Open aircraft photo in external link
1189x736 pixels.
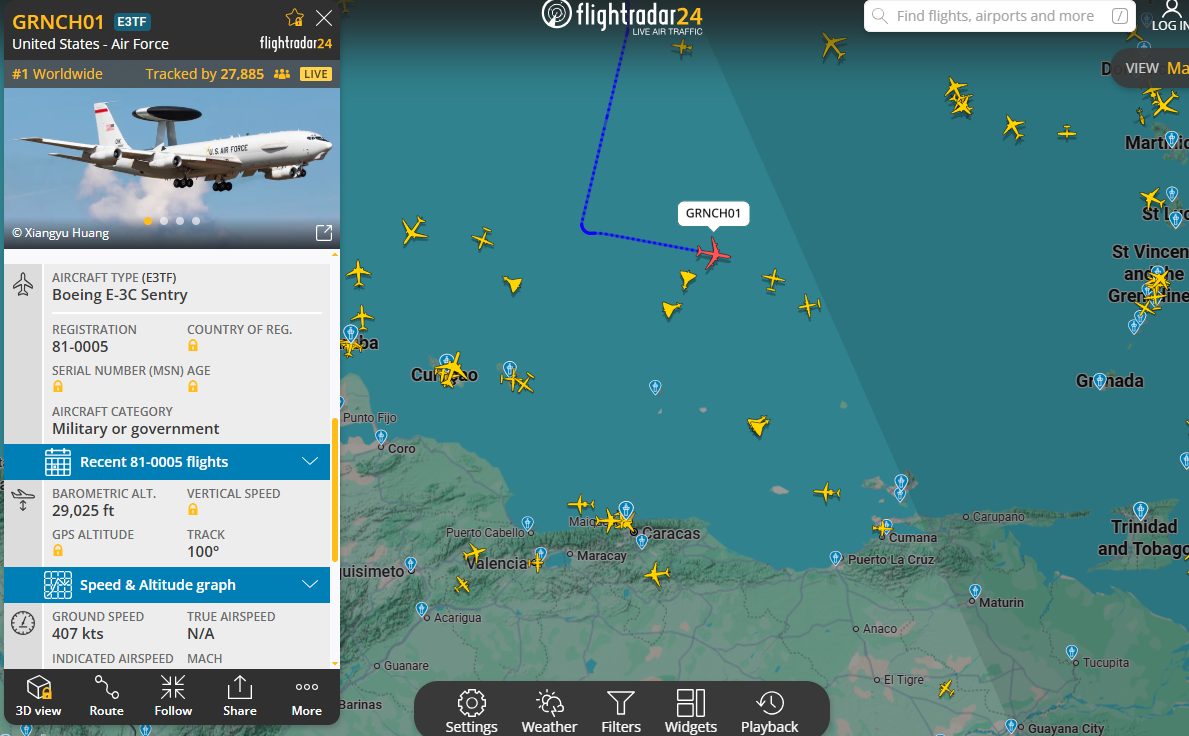tap(324, 233)
